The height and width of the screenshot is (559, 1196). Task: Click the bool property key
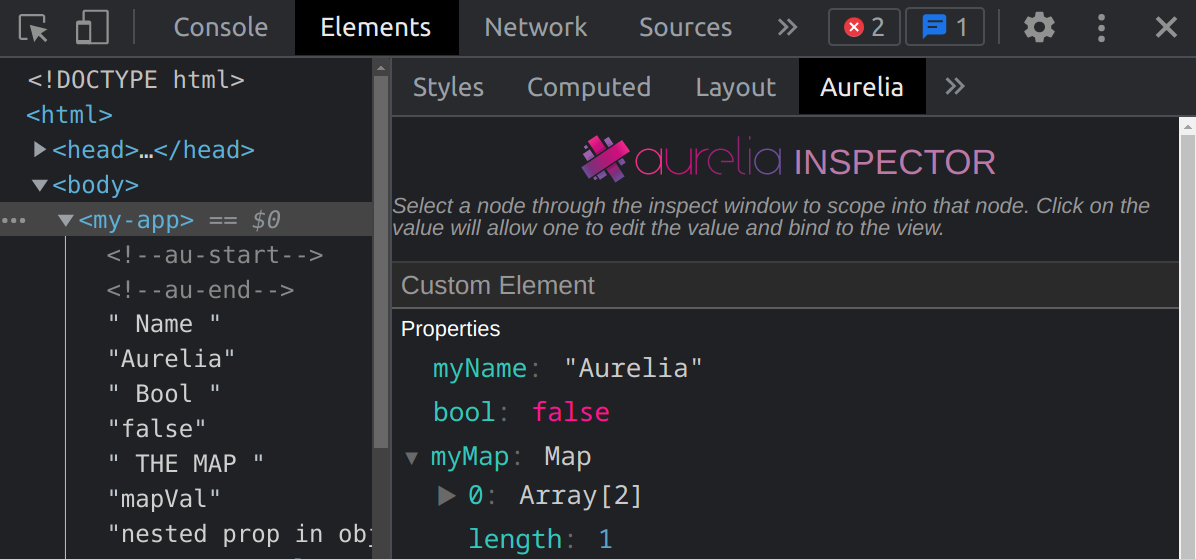tap(464, 413)
